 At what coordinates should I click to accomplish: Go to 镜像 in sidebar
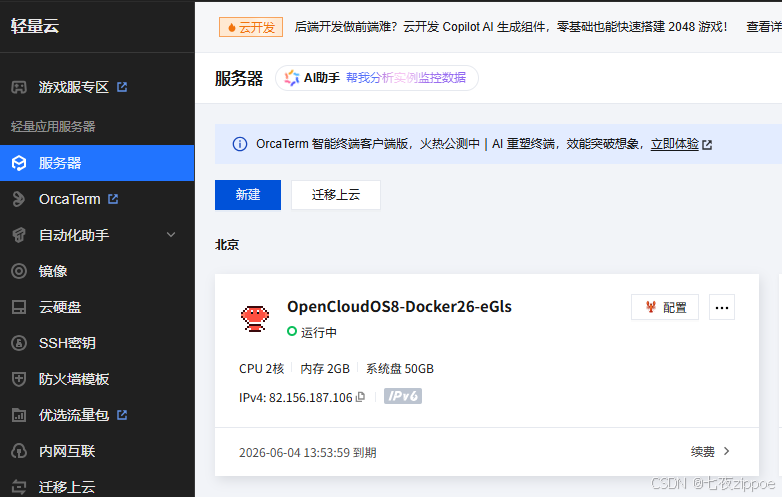(53, 271)
